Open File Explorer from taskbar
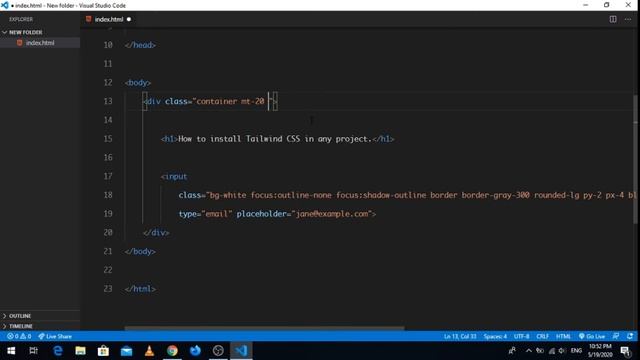Viewport: 640px width, 360px height. (80, 351)
